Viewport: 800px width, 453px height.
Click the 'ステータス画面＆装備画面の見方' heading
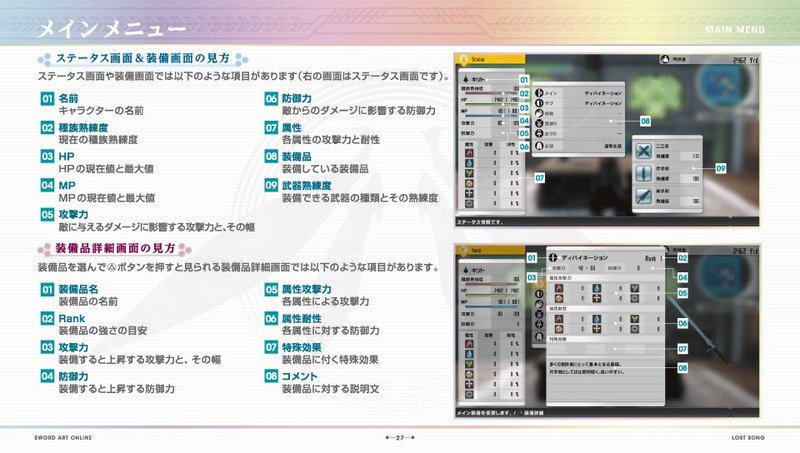point(142,59)
